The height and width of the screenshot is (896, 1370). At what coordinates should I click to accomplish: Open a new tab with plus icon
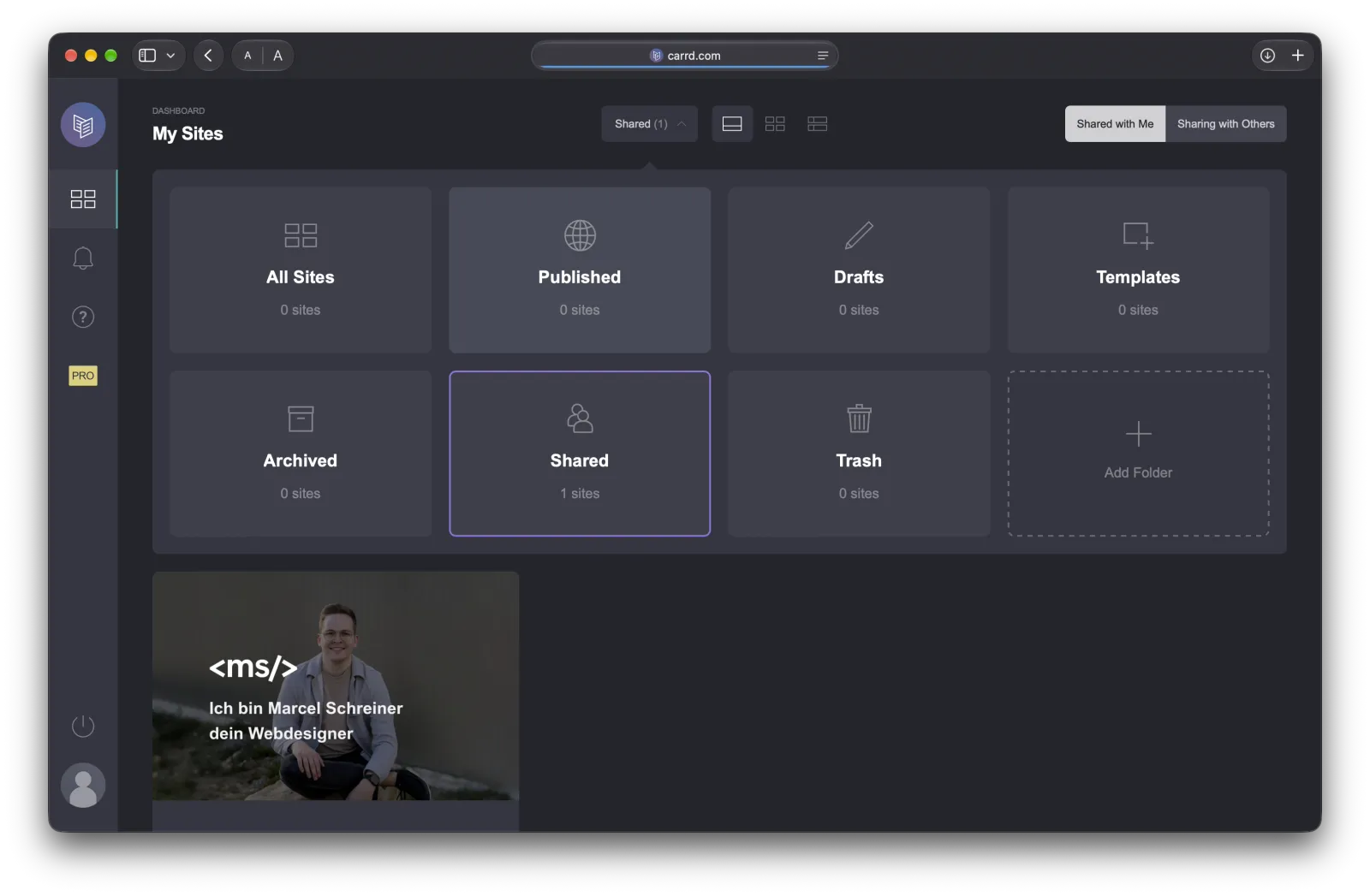(1298, 56)
